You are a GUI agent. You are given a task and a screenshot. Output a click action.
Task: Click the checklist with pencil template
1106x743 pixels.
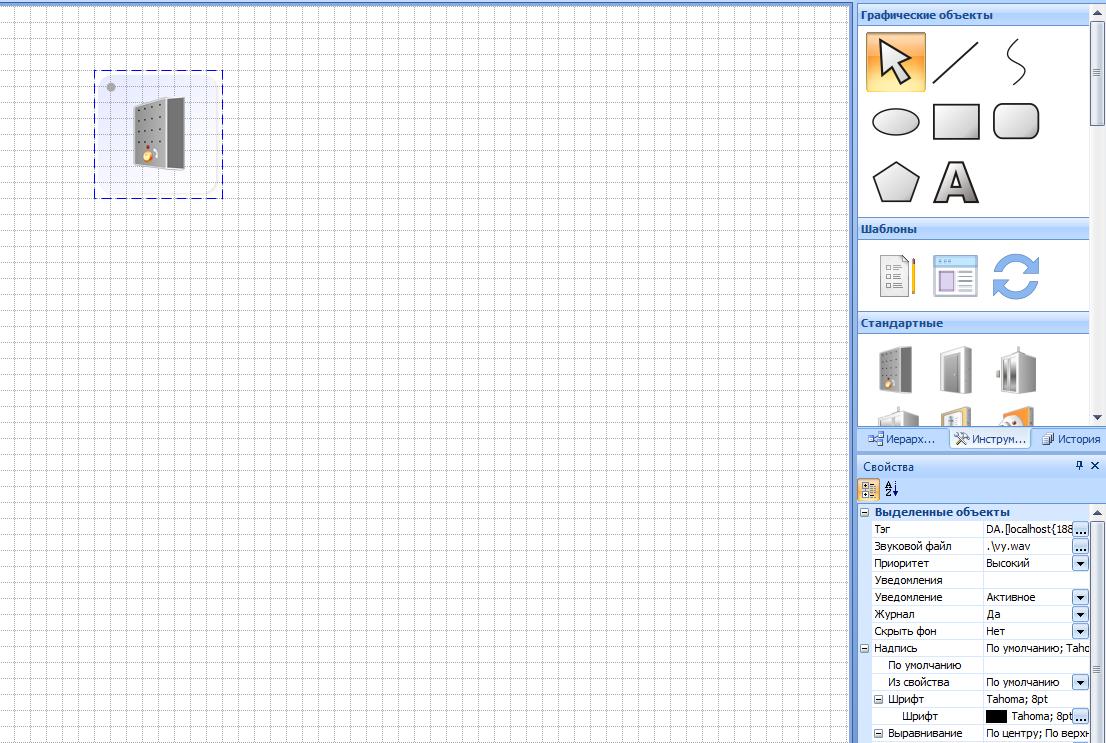pos(897,276)
